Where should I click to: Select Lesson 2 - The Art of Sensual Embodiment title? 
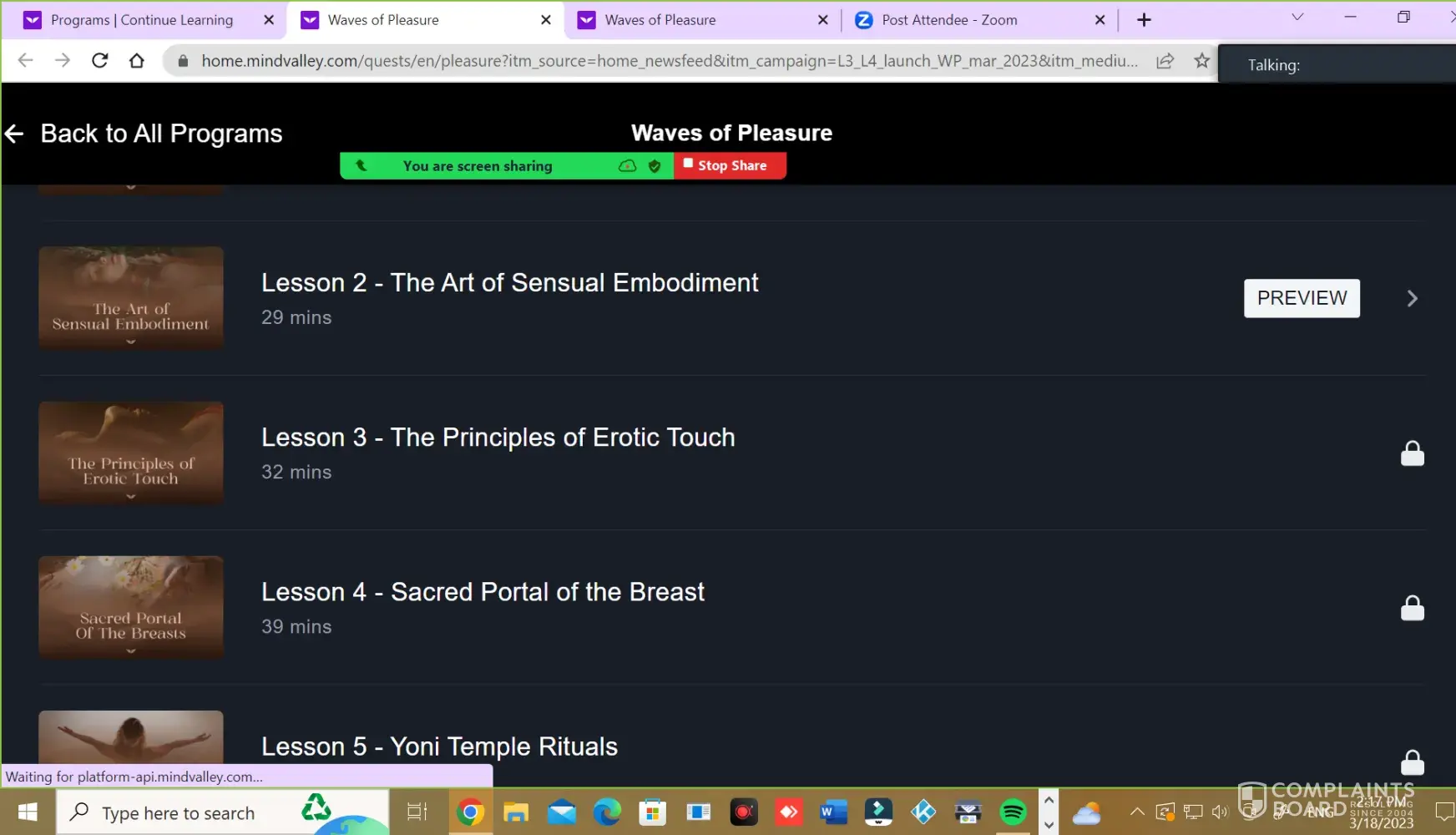pyautogui.click(x=510, y=283)
